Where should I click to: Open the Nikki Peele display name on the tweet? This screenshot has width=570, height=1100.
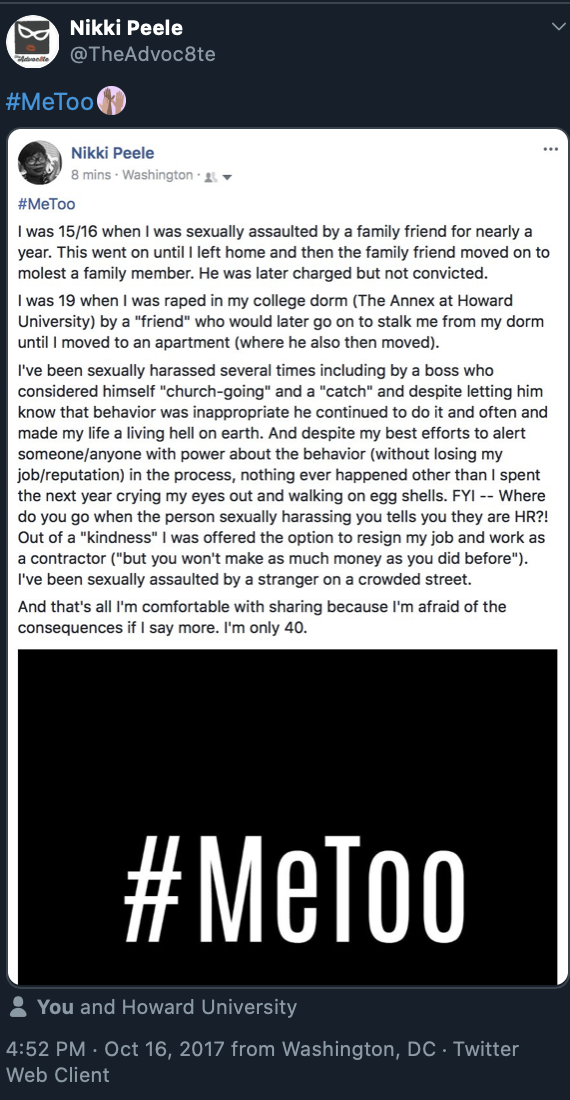coord(126,28)
